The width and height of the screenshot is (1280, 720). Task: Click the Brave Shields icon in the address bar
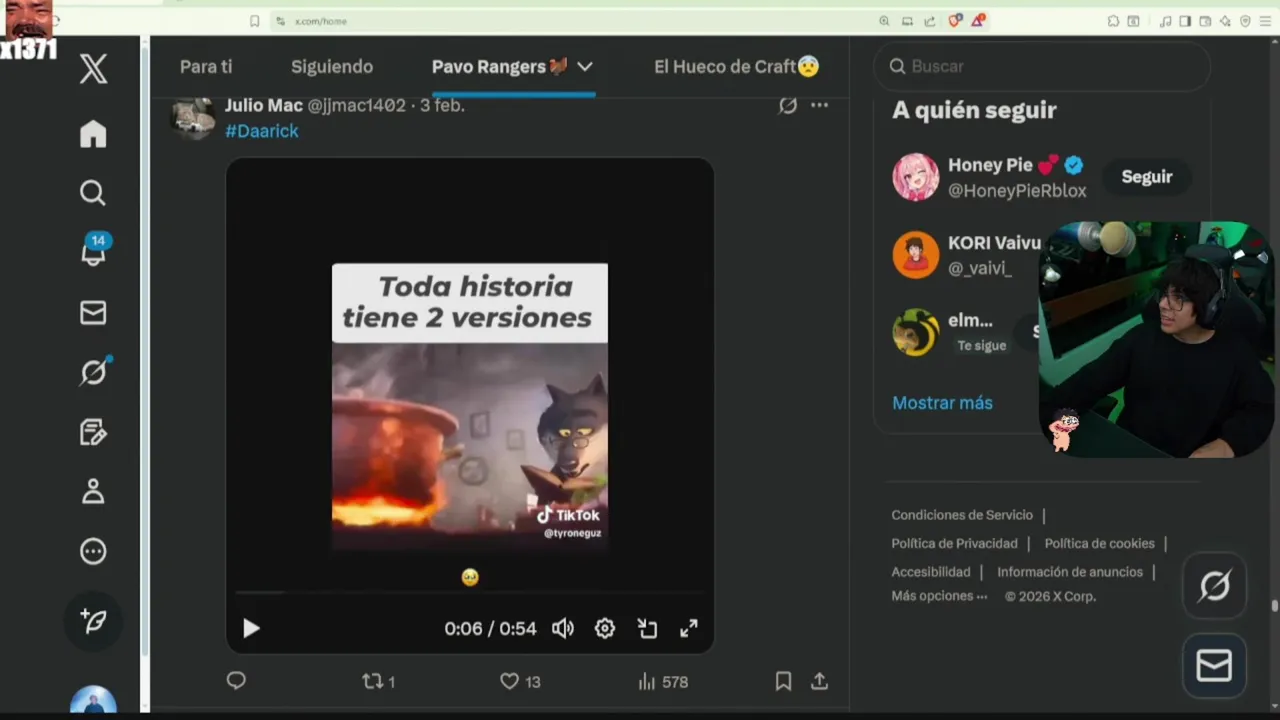(956, 21)
